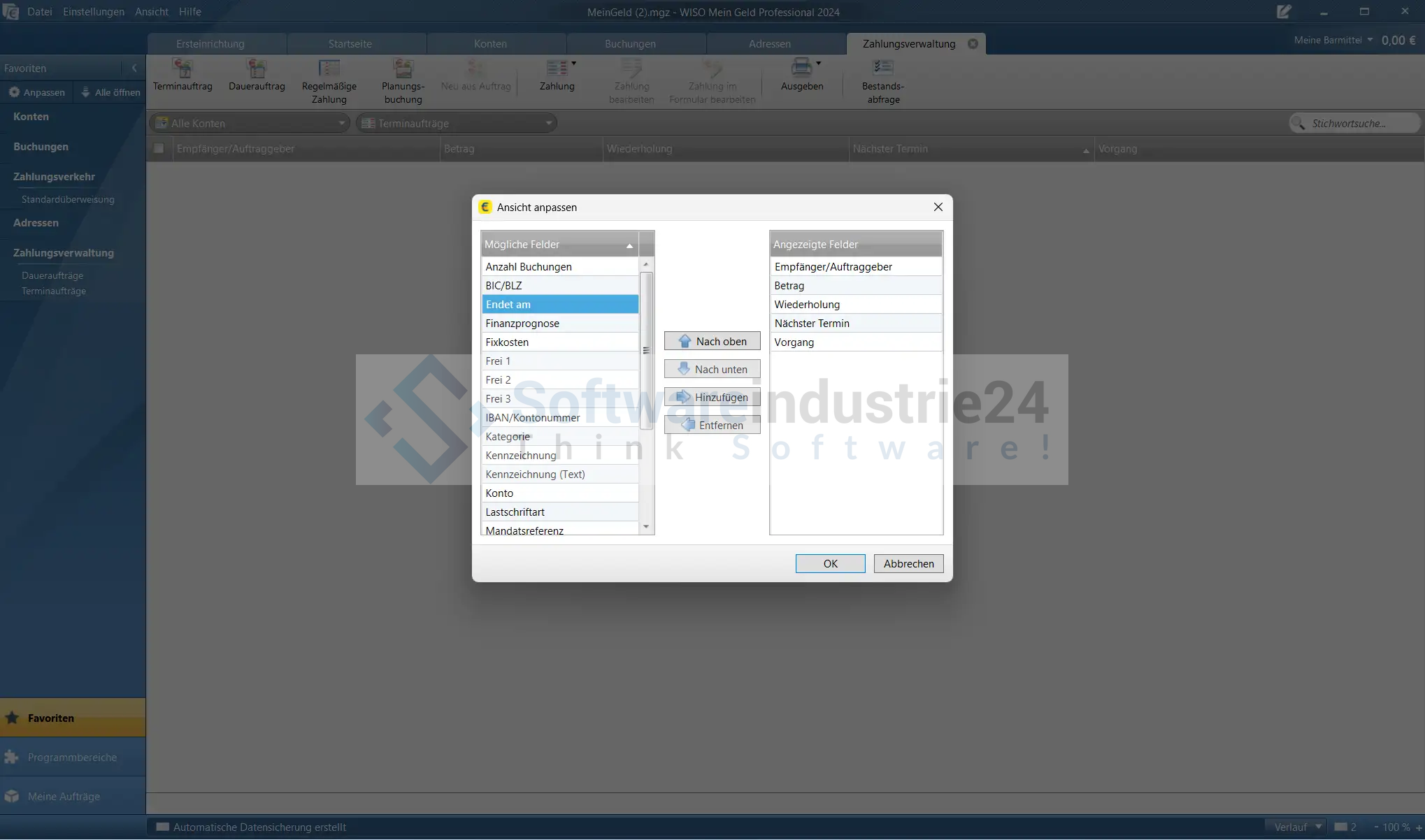Viewport: 1425px width, 840px height.
Task: Toggle the select-all checkbox in the table header
Action: point(159,149)
